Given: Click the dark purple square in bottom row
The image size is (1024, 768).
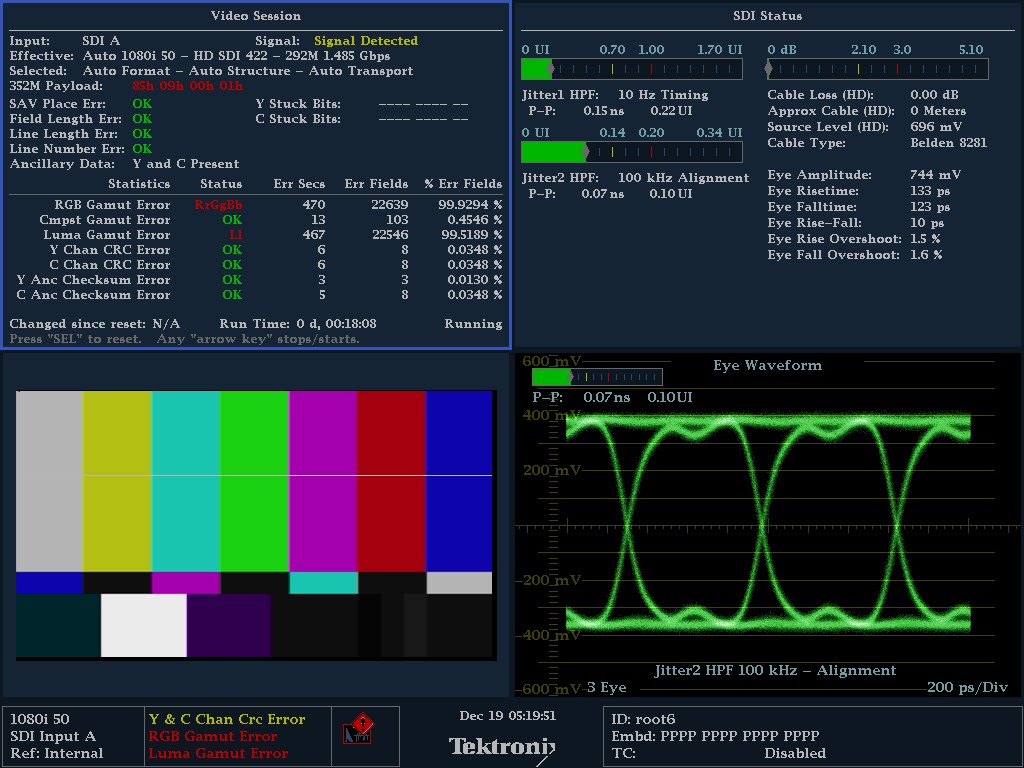Looking at the screenshot, I should (x=229, y=625).
